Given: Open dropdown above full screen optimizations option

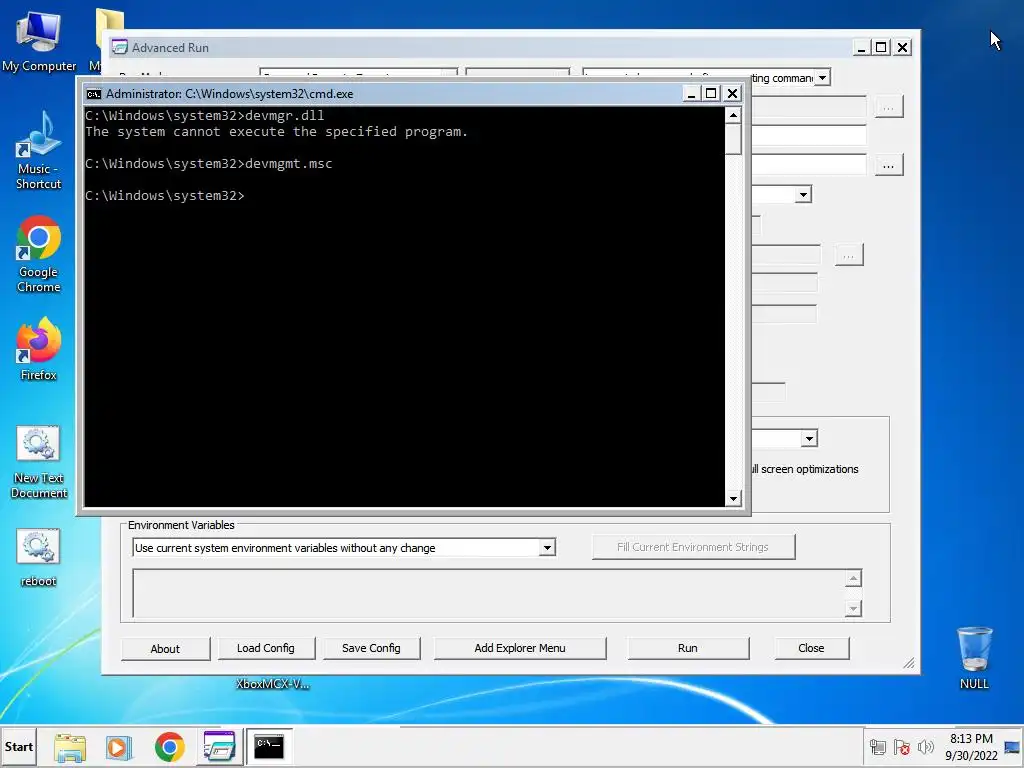Looking at the screenshot, I should point(809,438).
